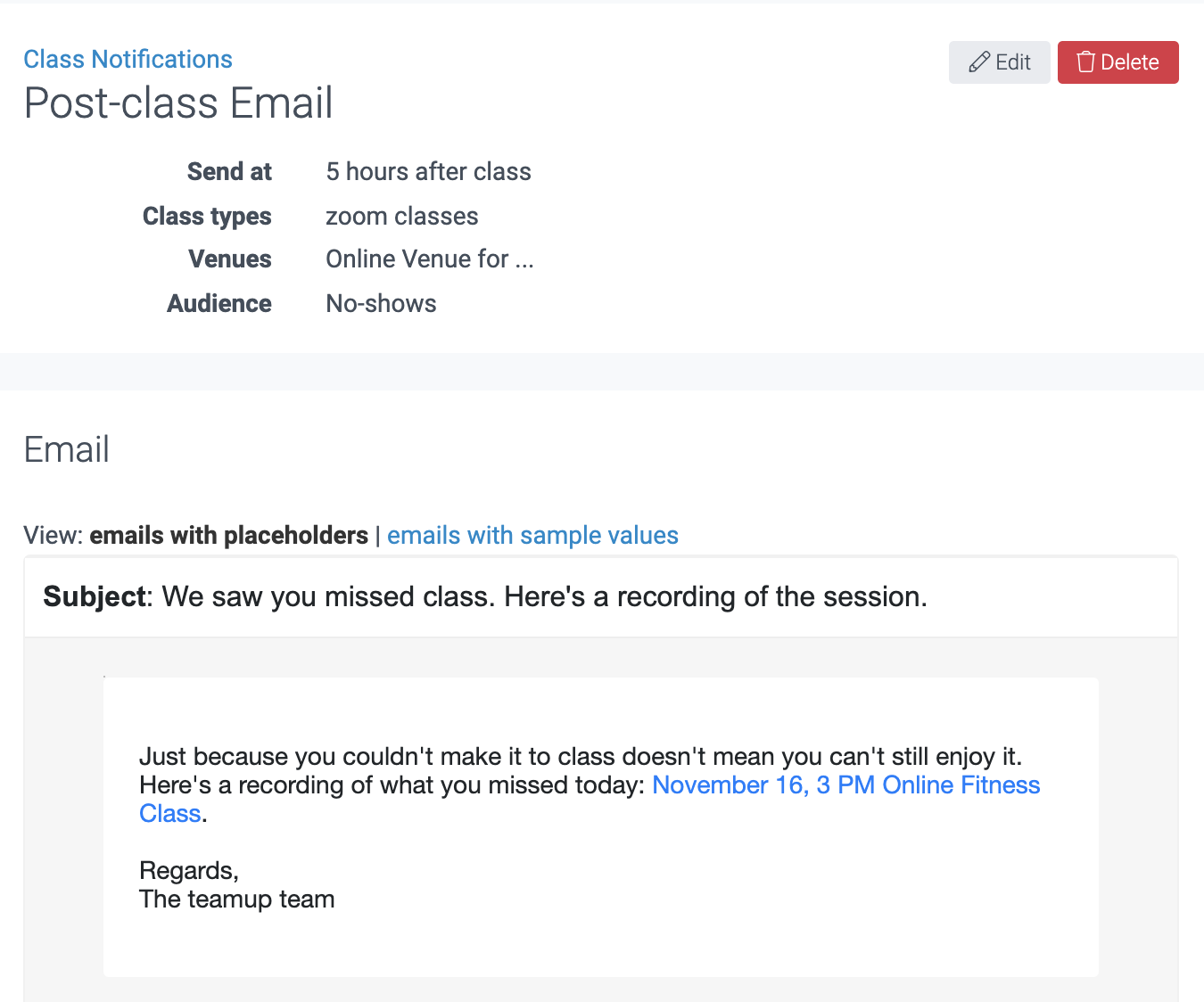Select the Send at value showing 5 hours
This screenshot has width=1204, height=1002.
coord(428,171)
